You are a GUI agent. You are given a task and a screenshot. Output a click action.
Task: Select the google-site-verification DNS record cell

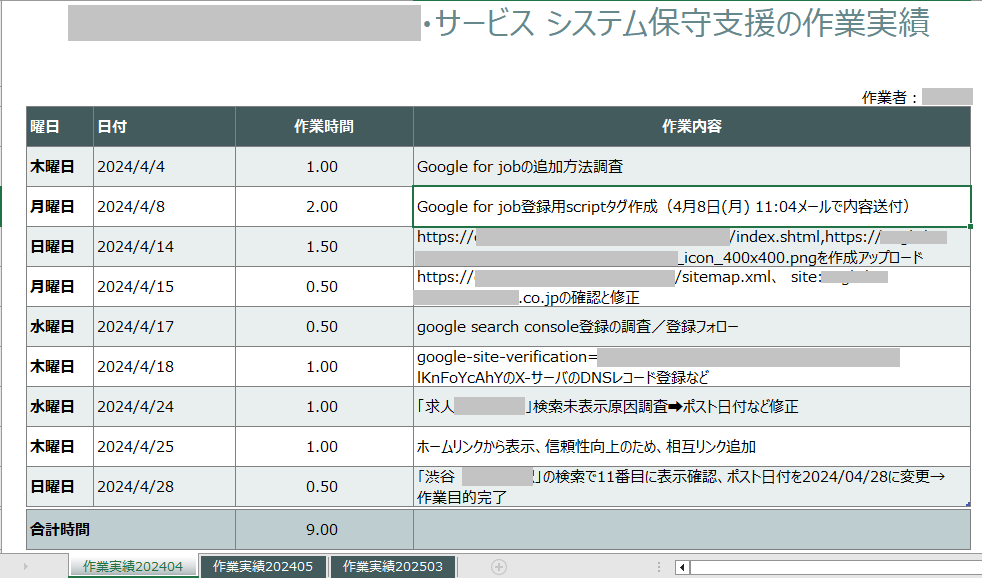[691, 367]
